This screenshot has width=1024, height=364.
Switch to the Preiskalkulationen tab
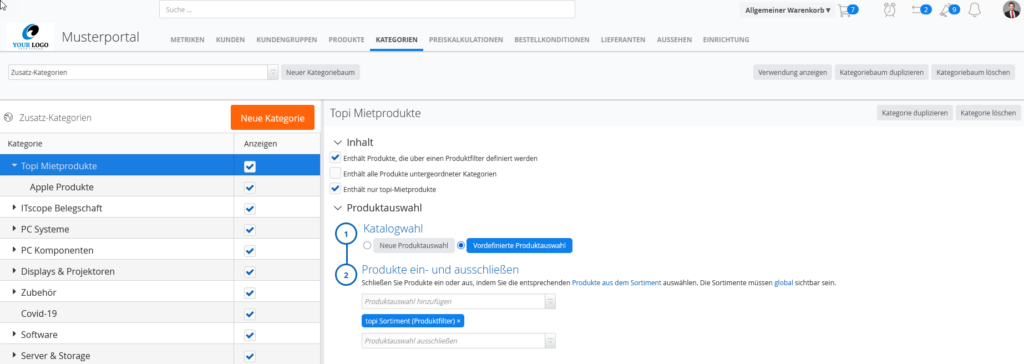point(466,40)
